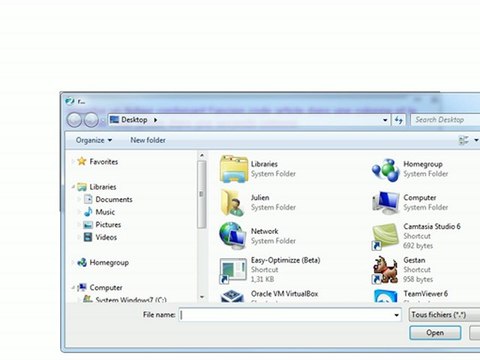This screenshot has width=480, height=360.
Task: Select the Gestan dog shortcut icon
Action: [x=385, y=270]
